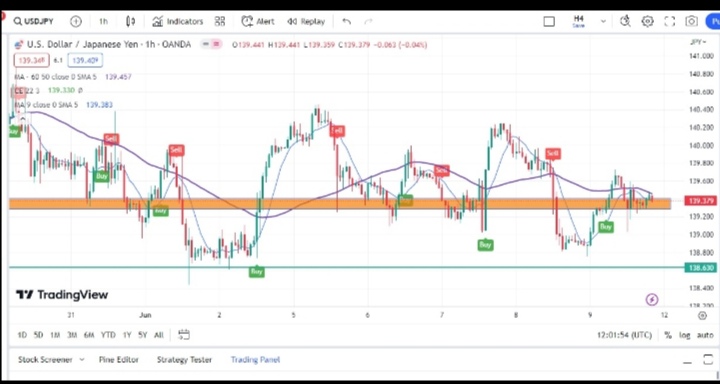
Task: Set chart range to 3M
Action: pyautogui.click(x=72, y=335)
